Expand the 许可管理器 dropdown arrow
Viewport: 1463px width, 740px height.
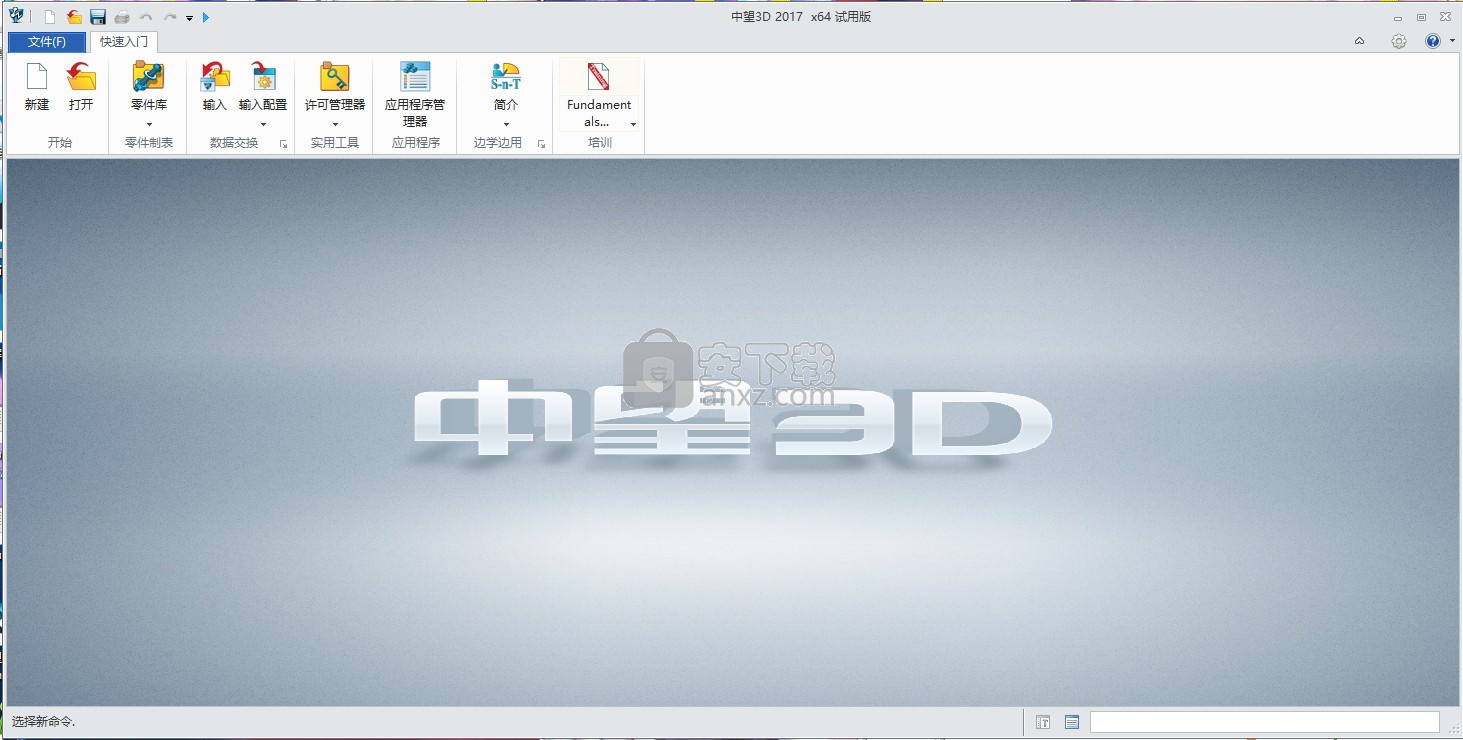pos(335,124)
